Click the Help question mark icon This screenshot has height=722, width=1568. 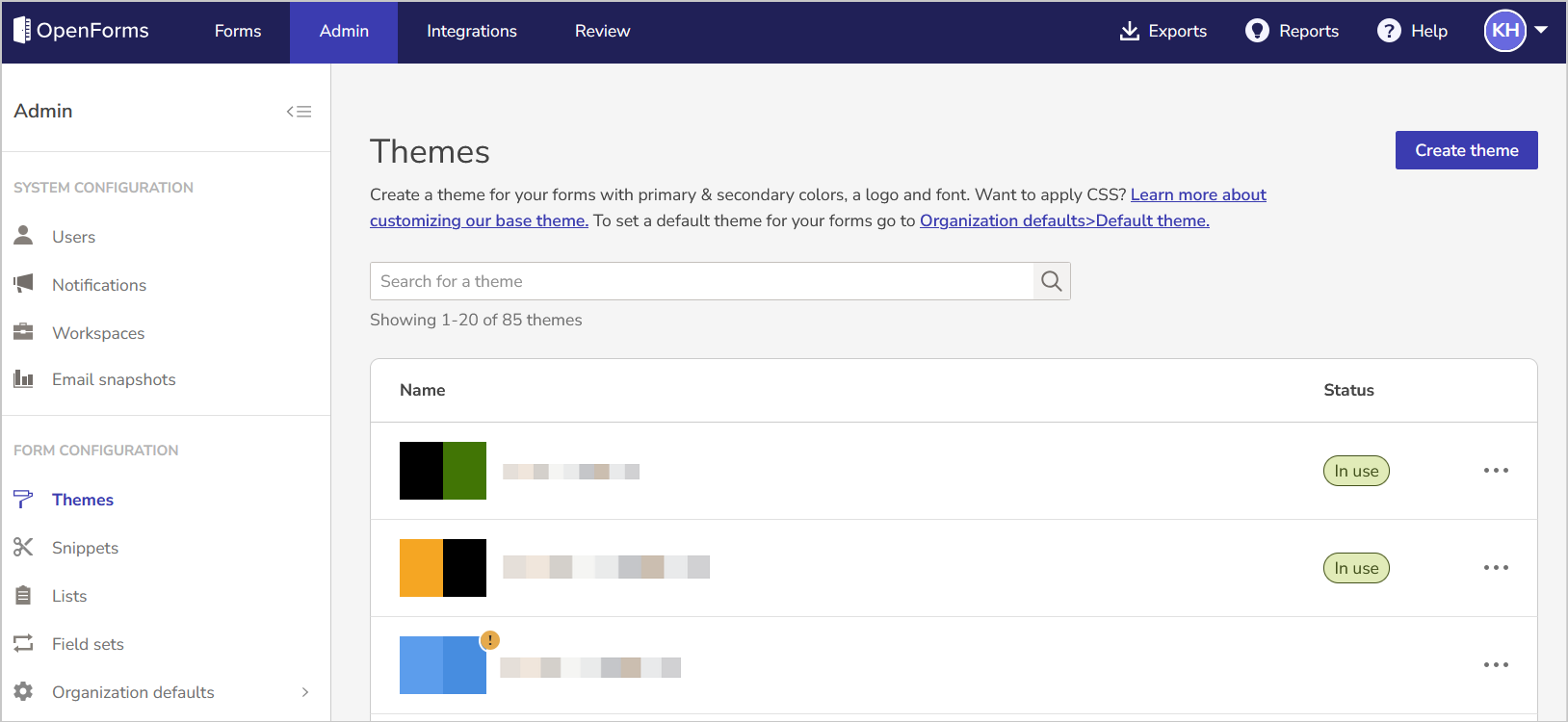tap(1389, 31)
